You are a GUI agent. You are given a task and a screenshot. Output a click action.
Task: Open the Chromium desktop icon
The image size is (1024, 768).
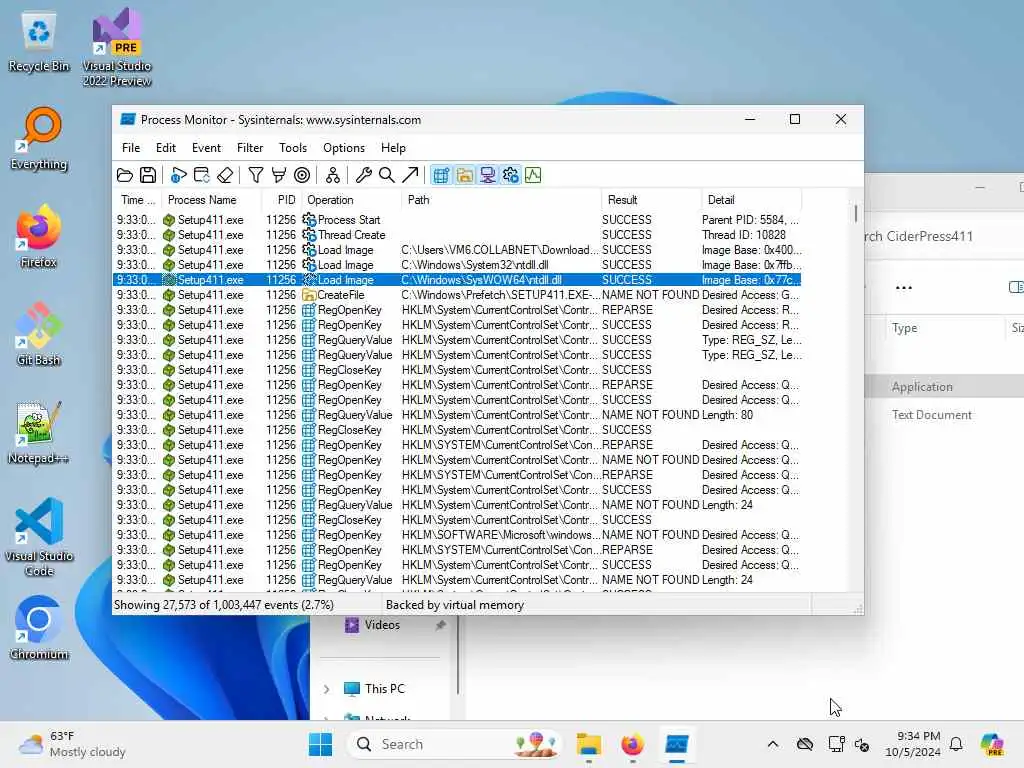point(39,628)
